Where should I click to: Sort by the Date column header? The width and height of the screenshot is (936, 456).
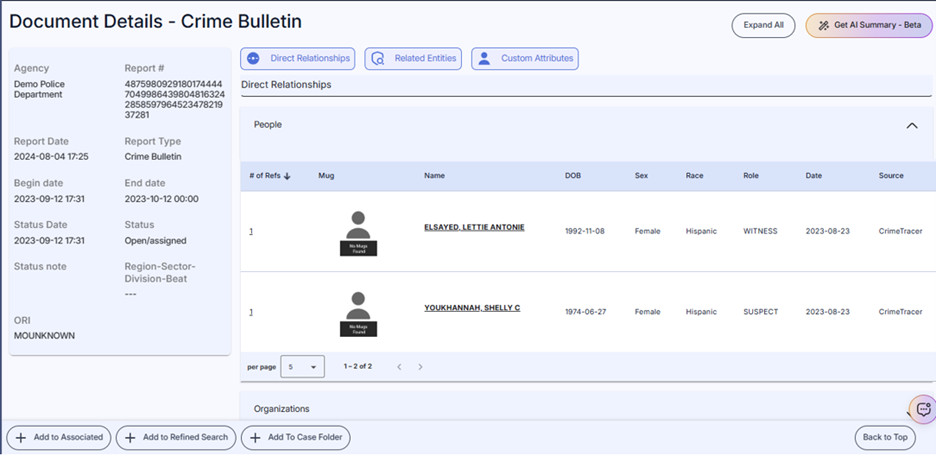pos(814,176)
